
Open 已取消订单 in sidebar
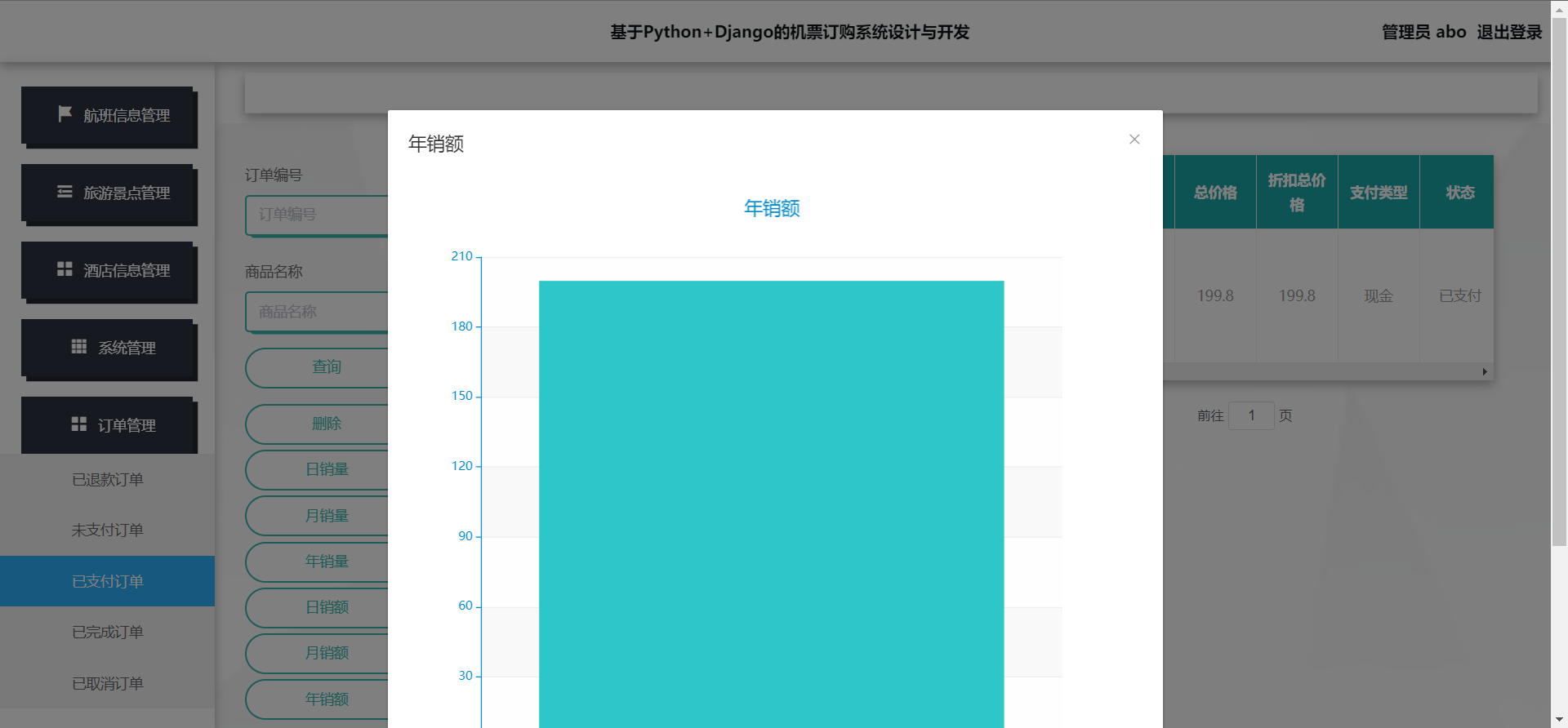pos(108,684)
